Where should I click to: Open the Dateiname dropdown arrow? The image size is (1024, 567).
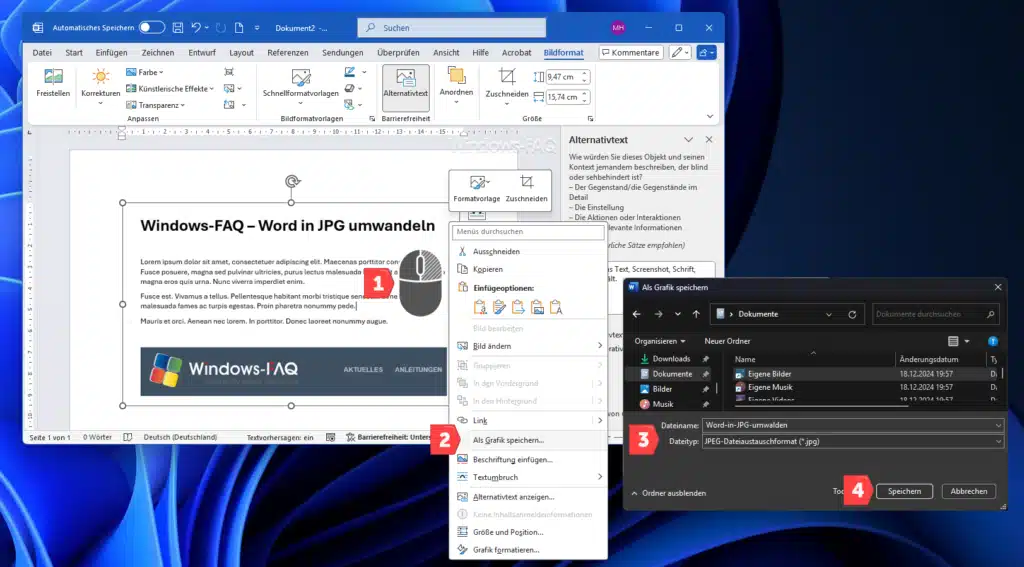998,425
